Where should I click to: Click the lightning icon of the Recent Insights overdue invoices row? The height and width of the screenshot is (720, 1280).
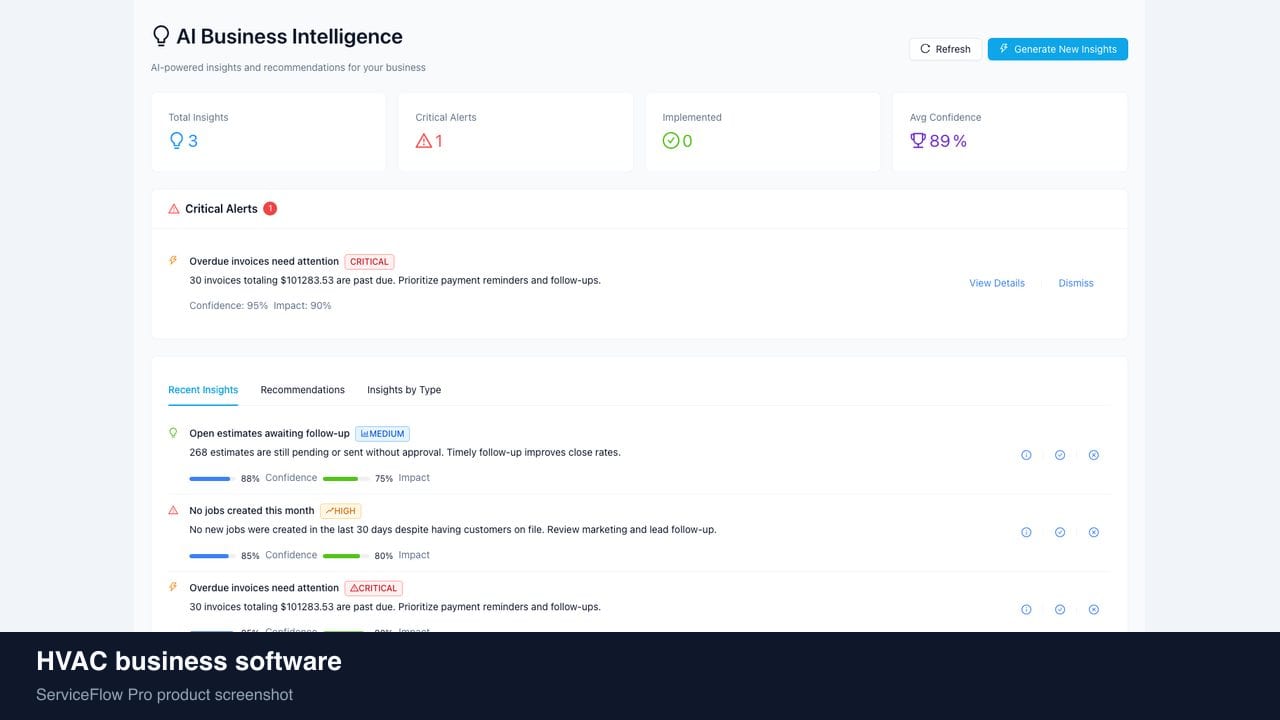click(173, 587)
